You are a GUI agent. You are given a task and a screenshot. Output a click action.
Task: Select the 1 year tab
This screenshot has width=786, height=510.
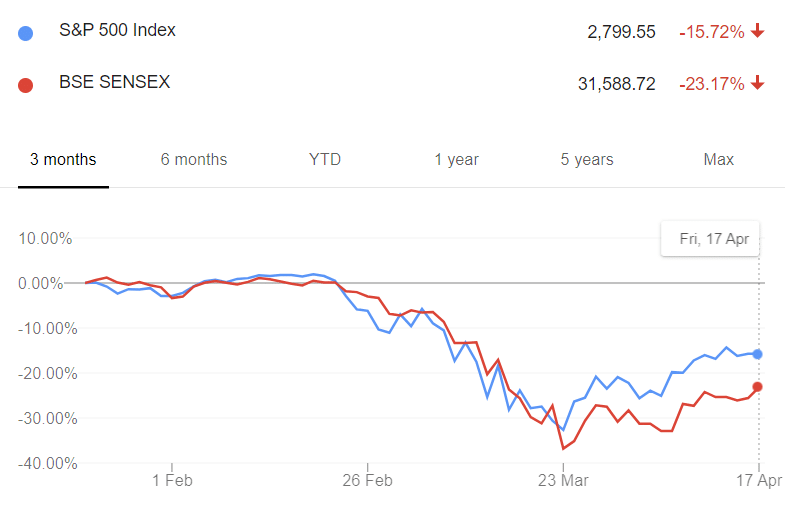[x=456, y=160]
